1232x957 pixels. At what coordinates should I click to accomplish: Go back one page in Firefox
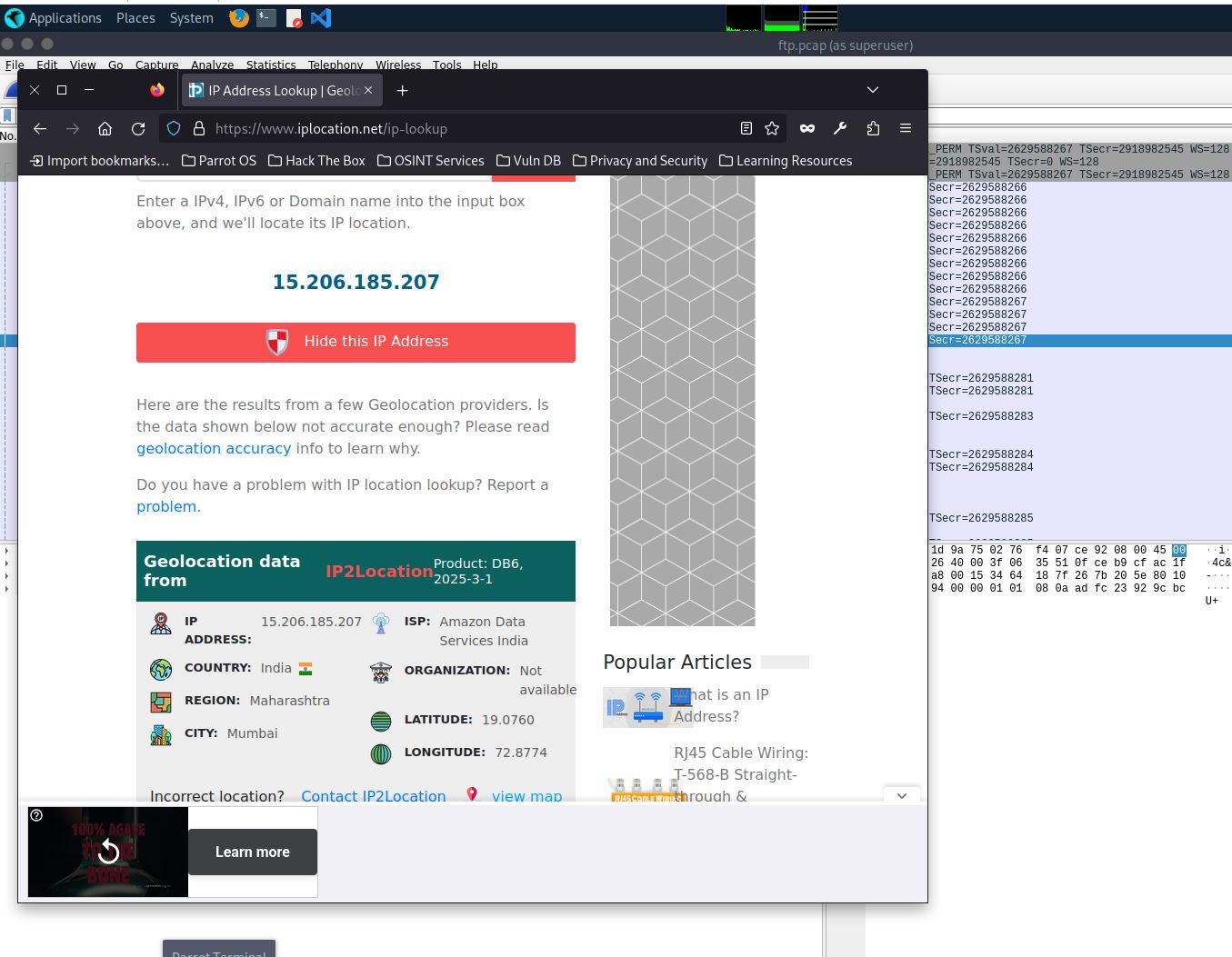[39, 128]
